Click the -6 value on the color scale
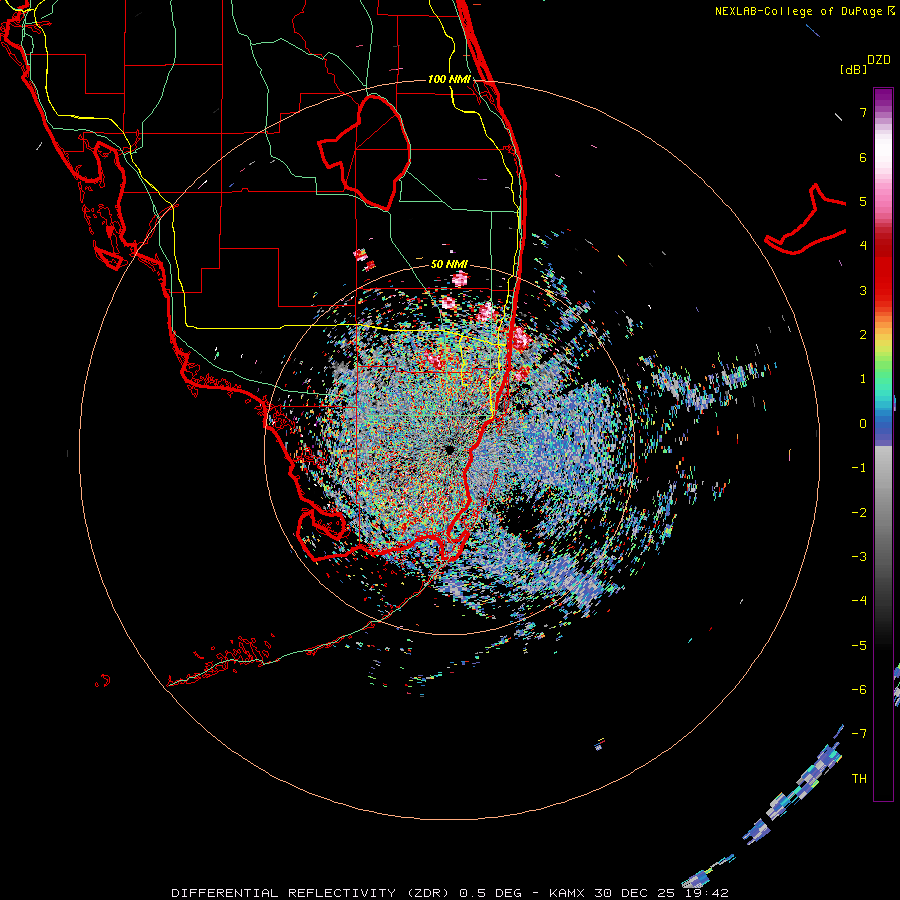Viewport: 900px width, 900px height. (859, 689)
